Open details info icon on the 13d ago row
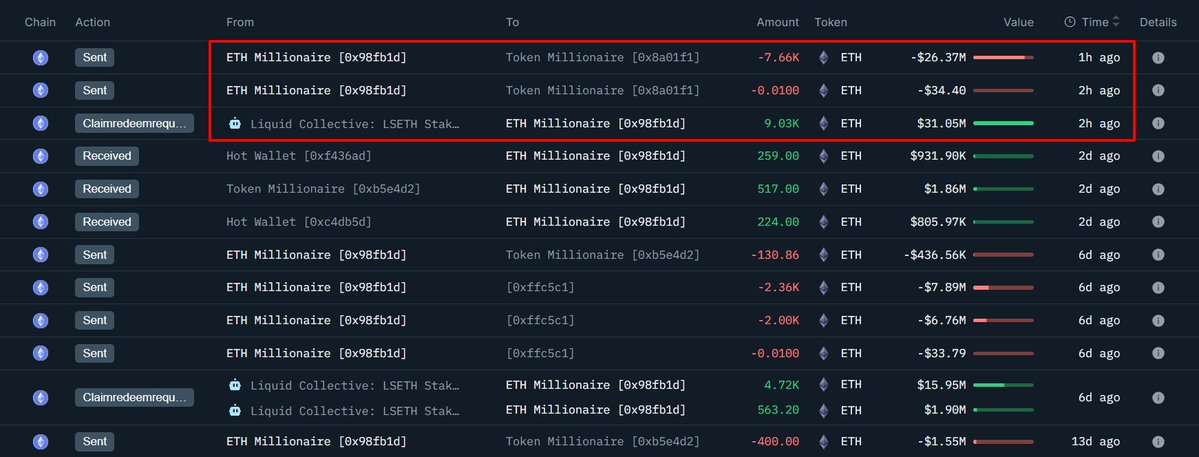The height and width of the screenshot is (457, 1199). pos(1158,442)
